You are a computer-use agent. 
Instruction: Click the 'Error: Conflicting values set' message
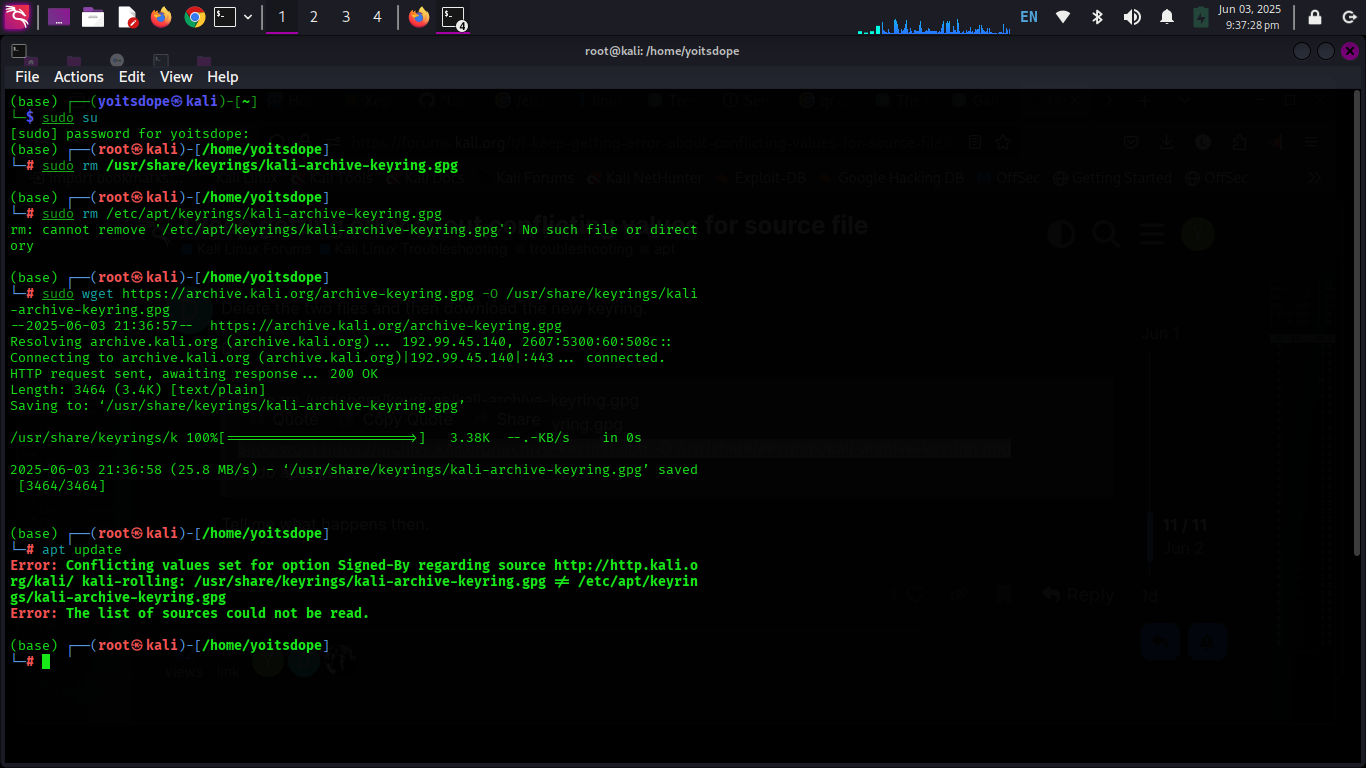tap(354, 581)
